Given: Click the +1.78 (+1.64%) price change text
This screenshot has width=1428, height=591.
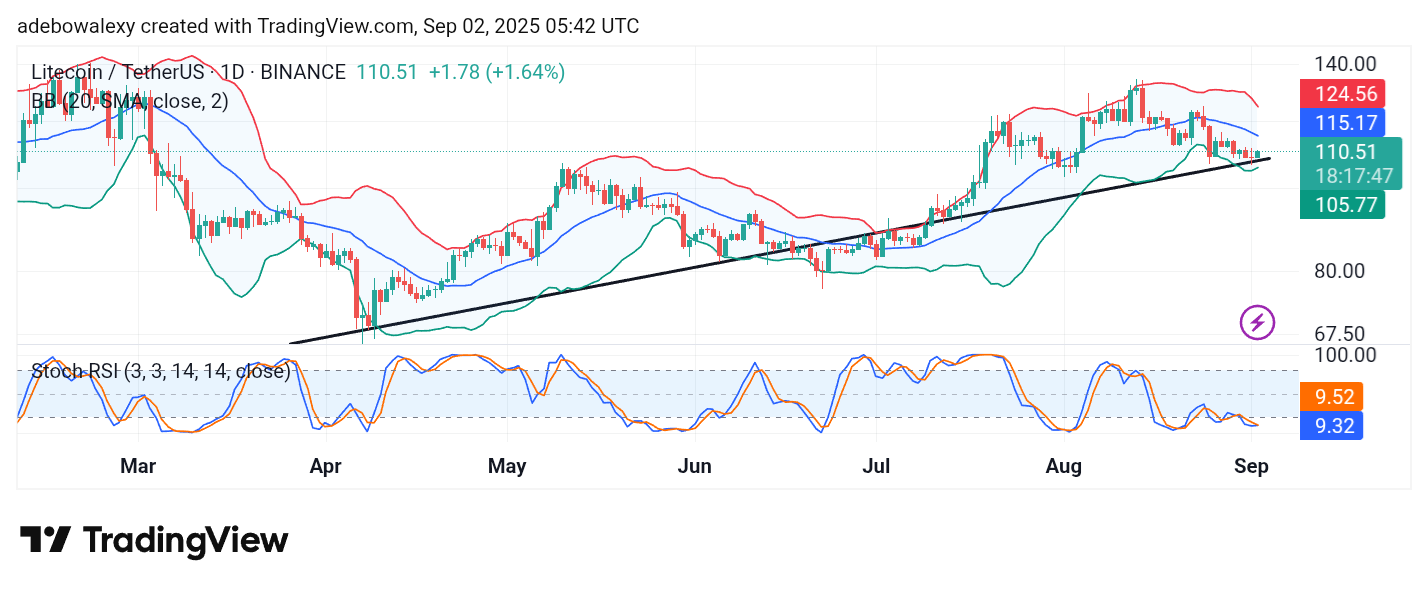Looking at the screenshot, I should coord(497,72).
